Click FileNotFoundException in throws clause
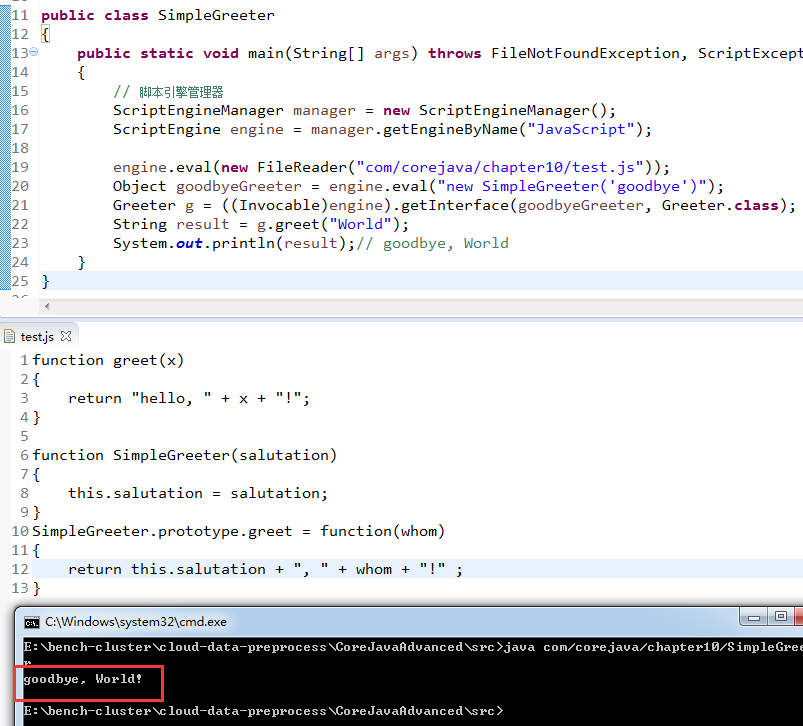Viewport: 803px width, 726px height. click(585, 53)
